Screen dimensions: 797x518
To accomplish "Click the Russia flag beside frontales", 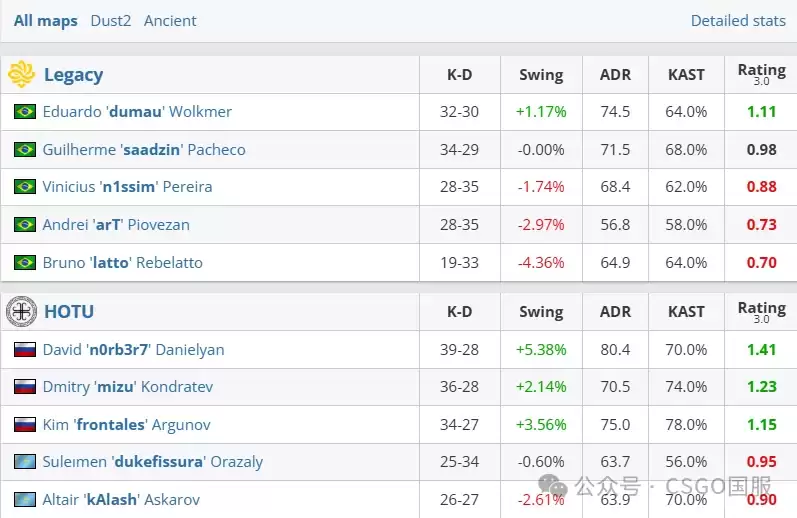I will coord(25,424).
